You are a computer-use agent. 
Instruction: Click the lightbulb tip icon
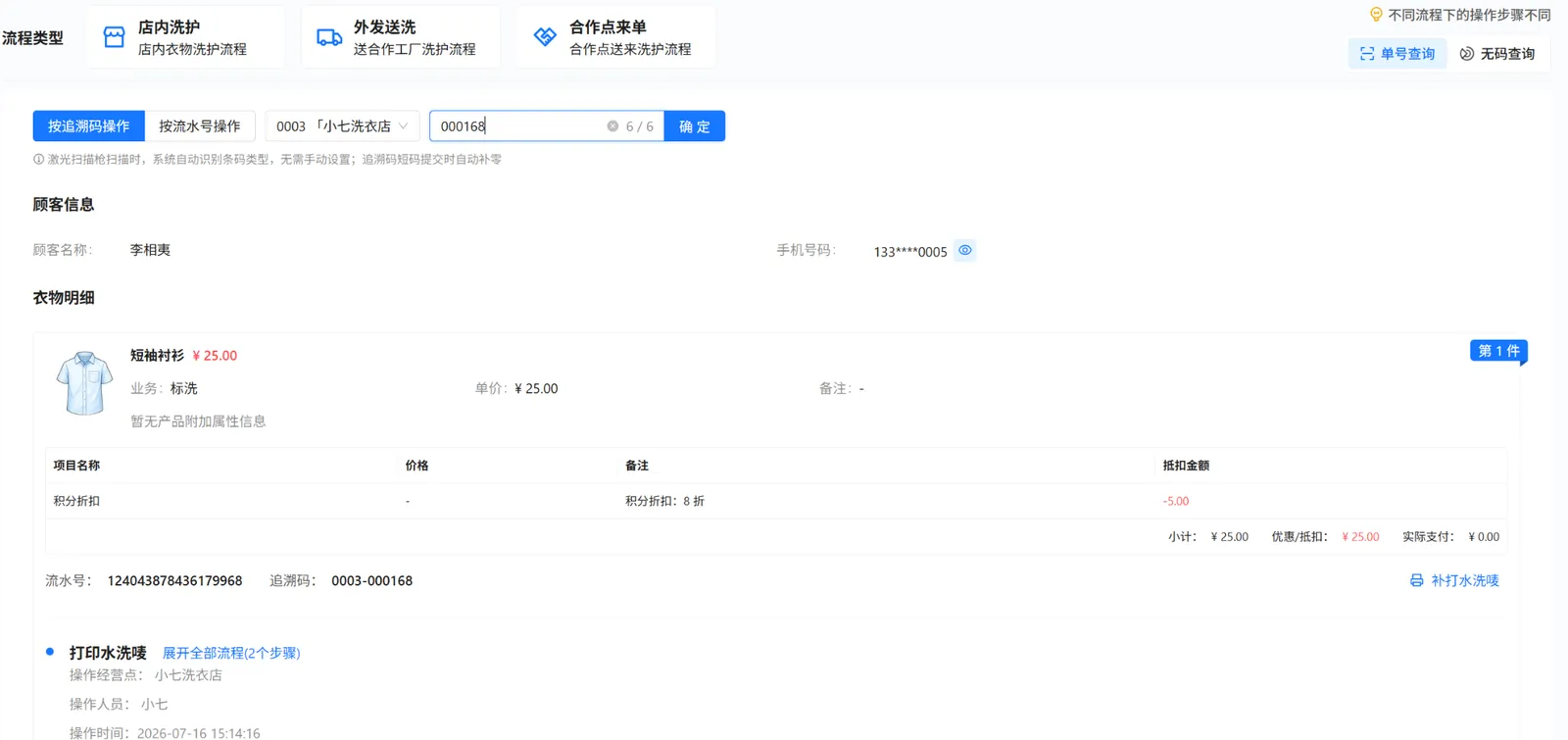[1376, 15]
